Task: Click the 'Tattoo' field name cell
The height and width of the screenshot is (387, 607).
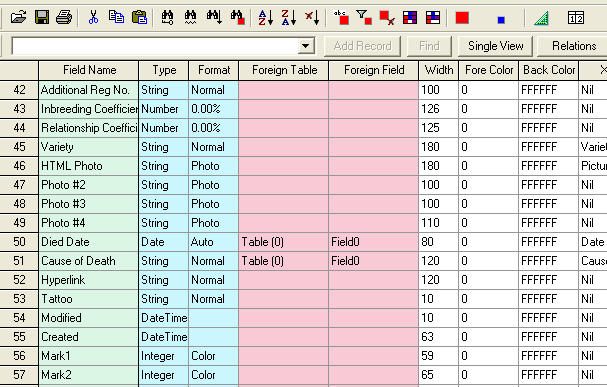Action: click(89, 299)
